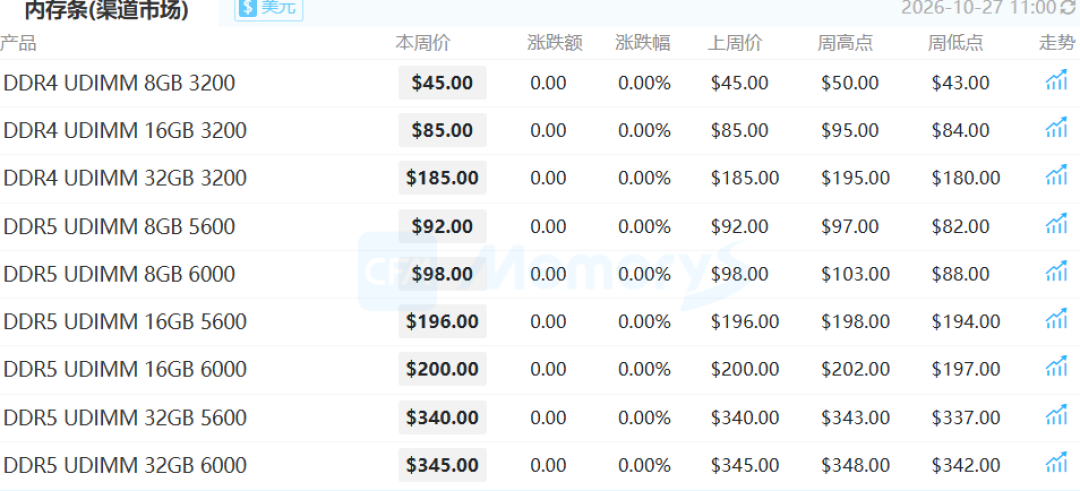Click the 产品 column header

(18, 43)
